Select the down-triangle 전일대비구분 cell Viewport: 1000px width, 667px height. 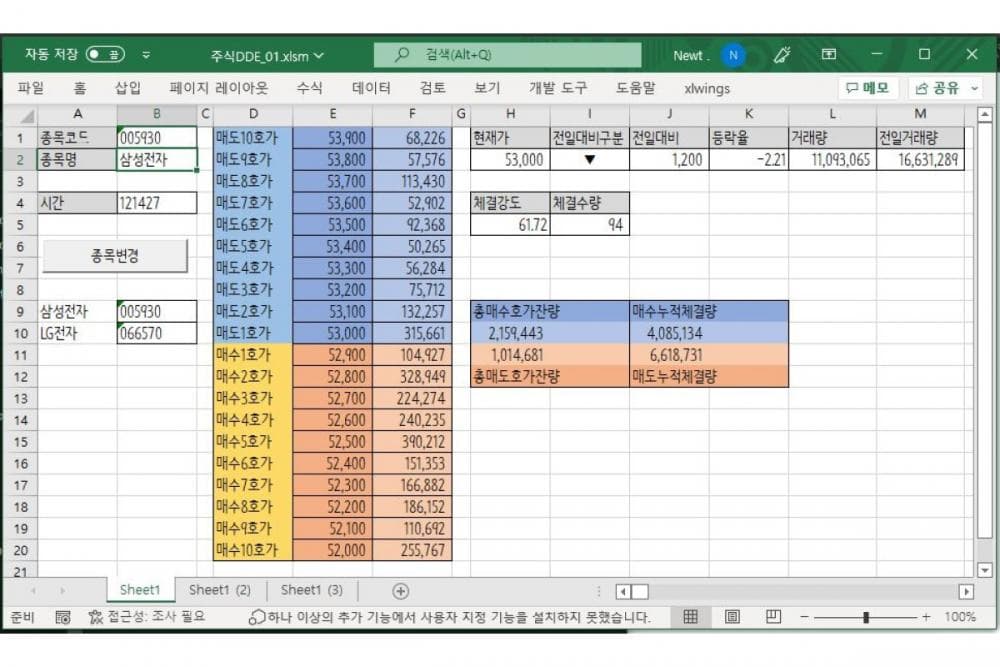point(590,159)
